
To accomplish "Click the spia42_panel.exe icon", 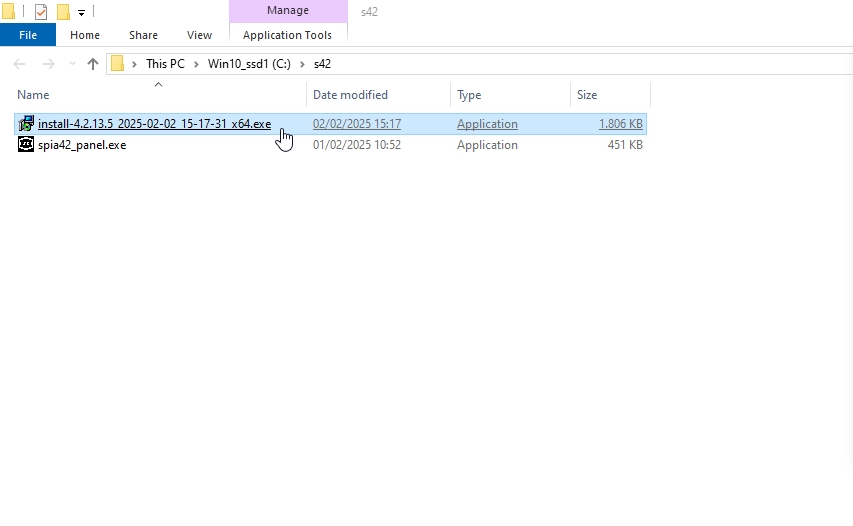I will 26,144.
